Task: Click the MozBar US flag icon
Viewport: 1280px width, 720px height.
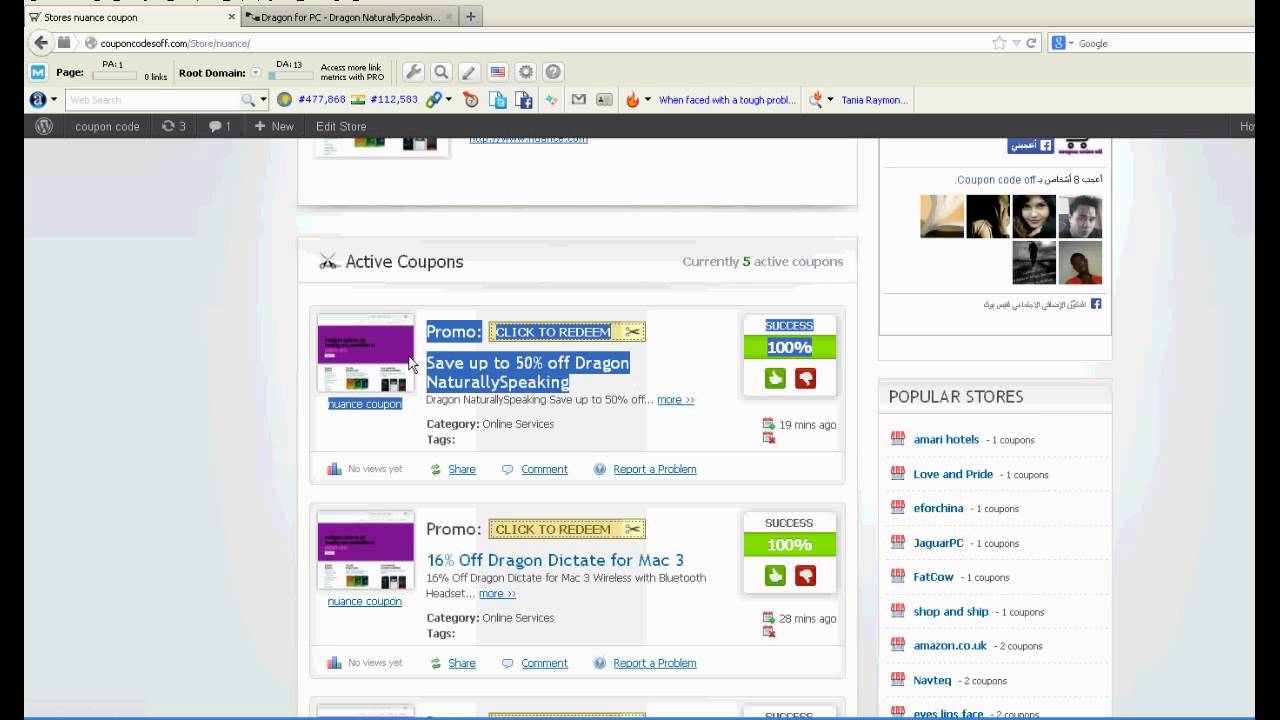Action: pyautogui.click(x=497, y=72)
